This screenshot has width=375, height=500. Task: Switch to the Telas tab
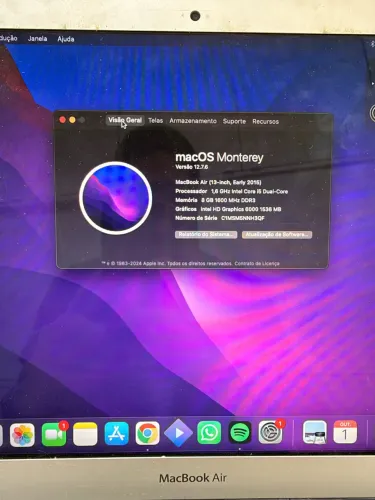click(x=156, y=121)
